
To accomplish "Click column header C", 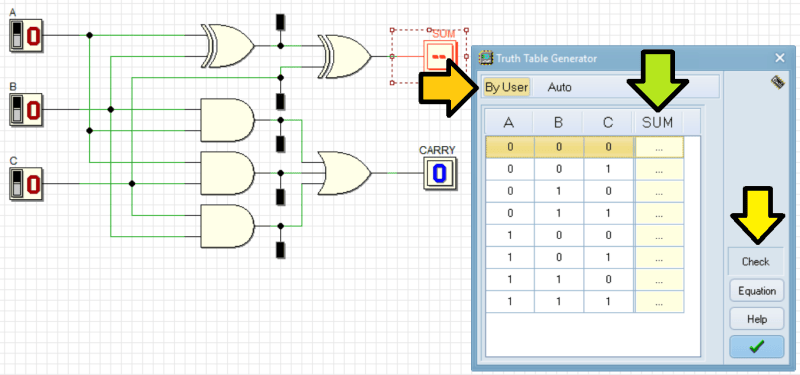I will pyautogui.click(x=608, y=122).
